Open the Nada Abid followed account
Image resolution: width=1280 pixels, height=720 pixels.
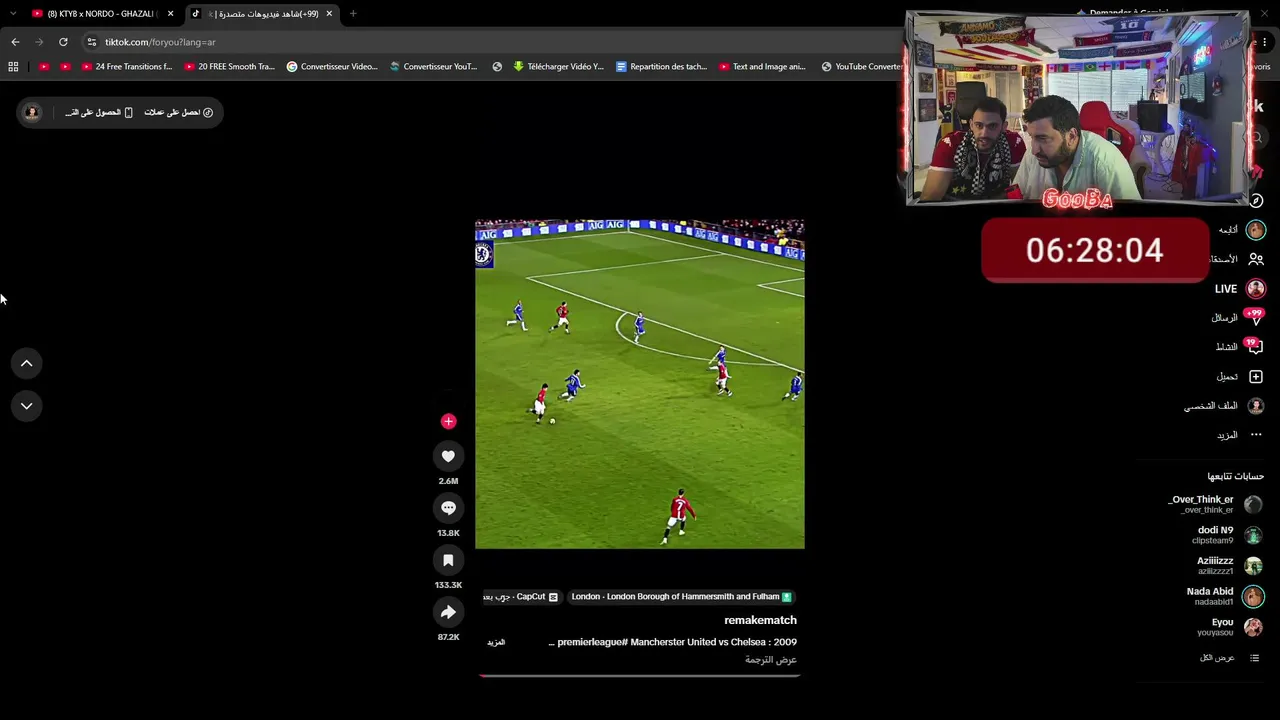(x=1225, y=597)
